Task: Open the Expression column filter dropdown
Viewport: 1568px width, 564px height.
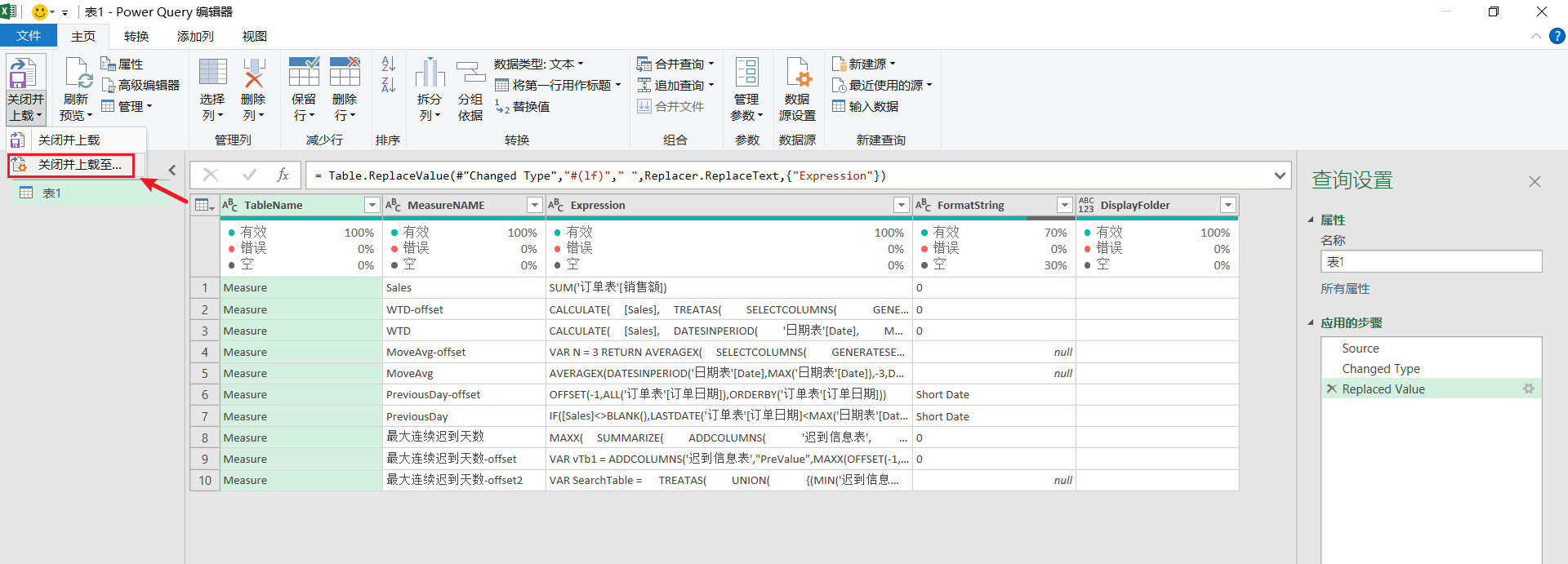Action: [x=902, y=206]
